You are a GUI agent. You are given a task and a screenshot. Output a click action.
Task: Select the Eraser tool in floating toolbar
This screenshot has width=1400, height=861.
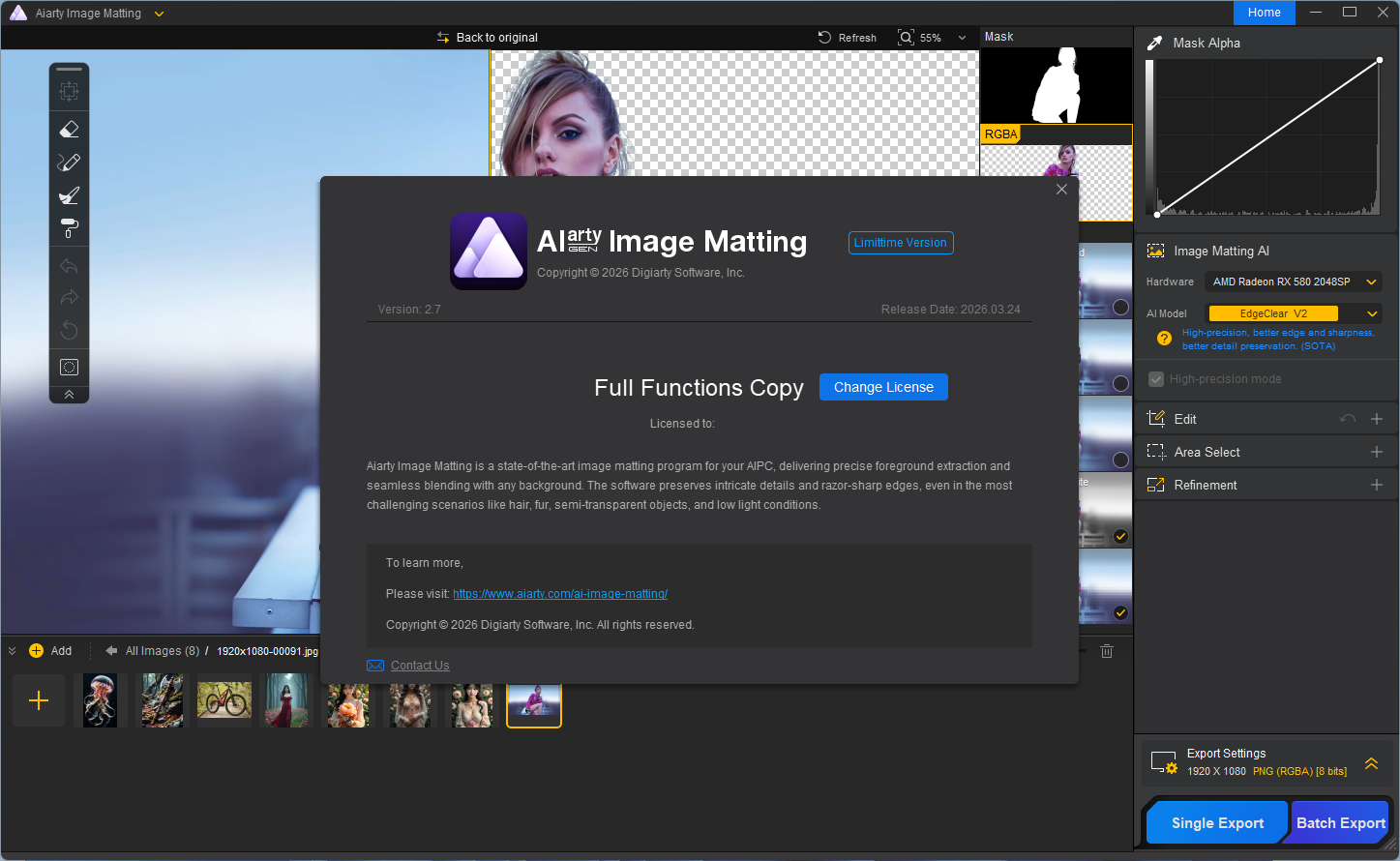point(69,130)
